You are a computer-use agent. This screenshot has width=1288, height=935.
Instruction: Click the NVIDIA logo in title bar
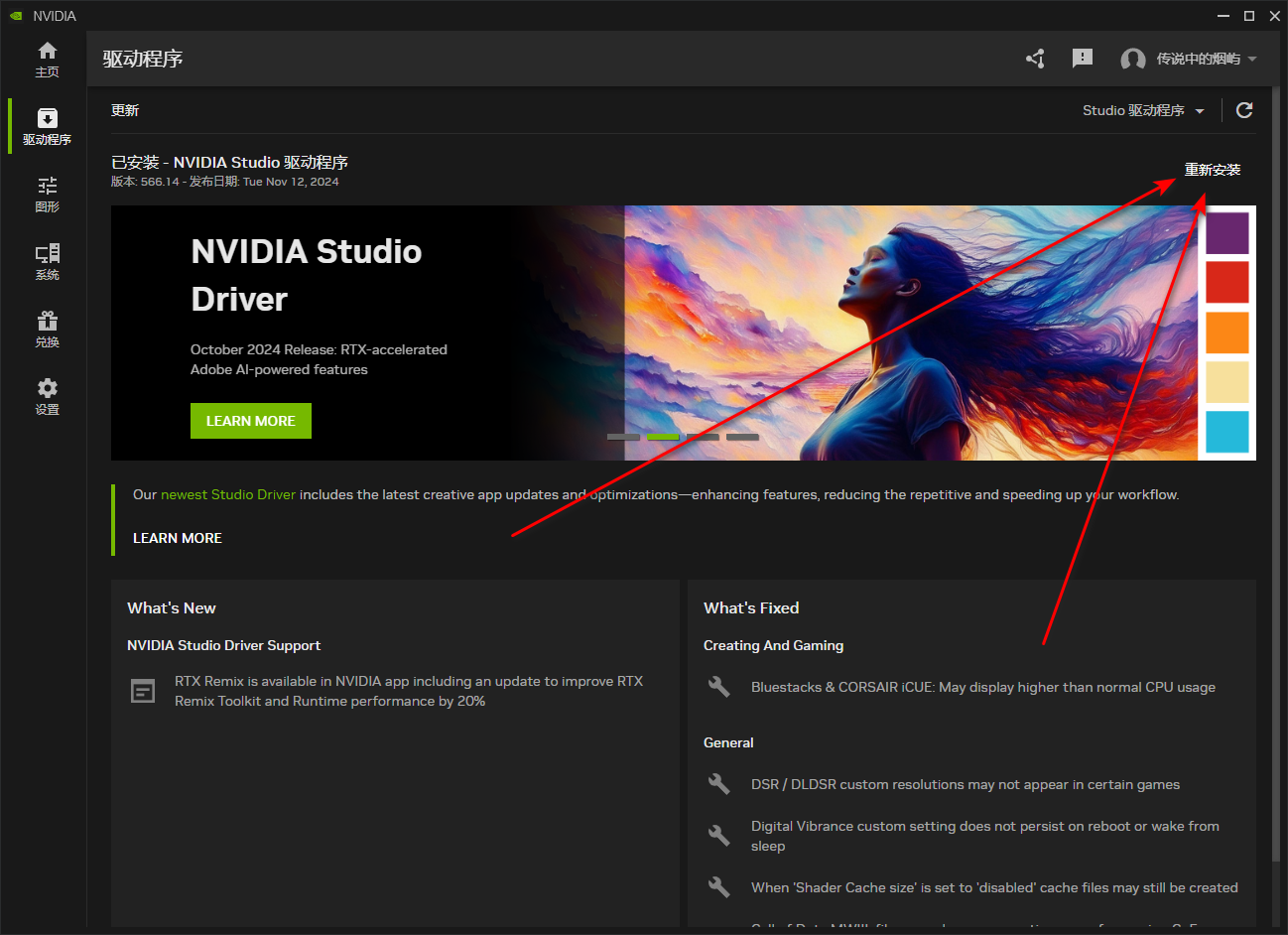16,16
